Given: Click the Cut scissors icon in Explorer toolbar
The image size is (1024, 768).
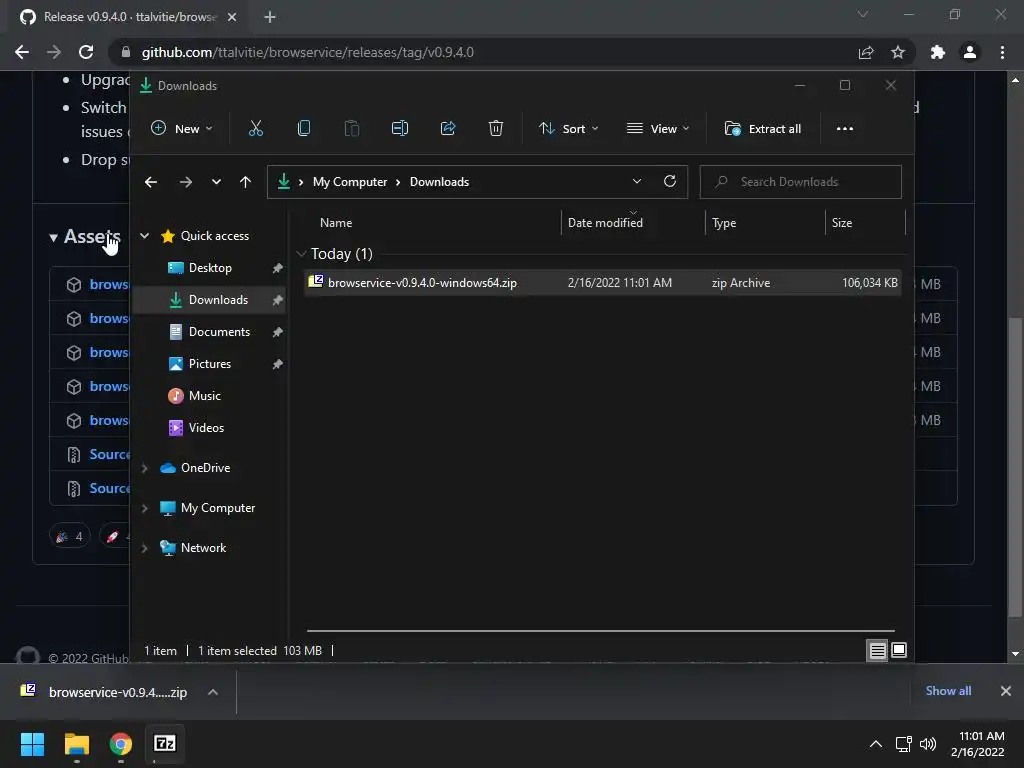Looking at the screenshot, I should (x=255, y=129).
